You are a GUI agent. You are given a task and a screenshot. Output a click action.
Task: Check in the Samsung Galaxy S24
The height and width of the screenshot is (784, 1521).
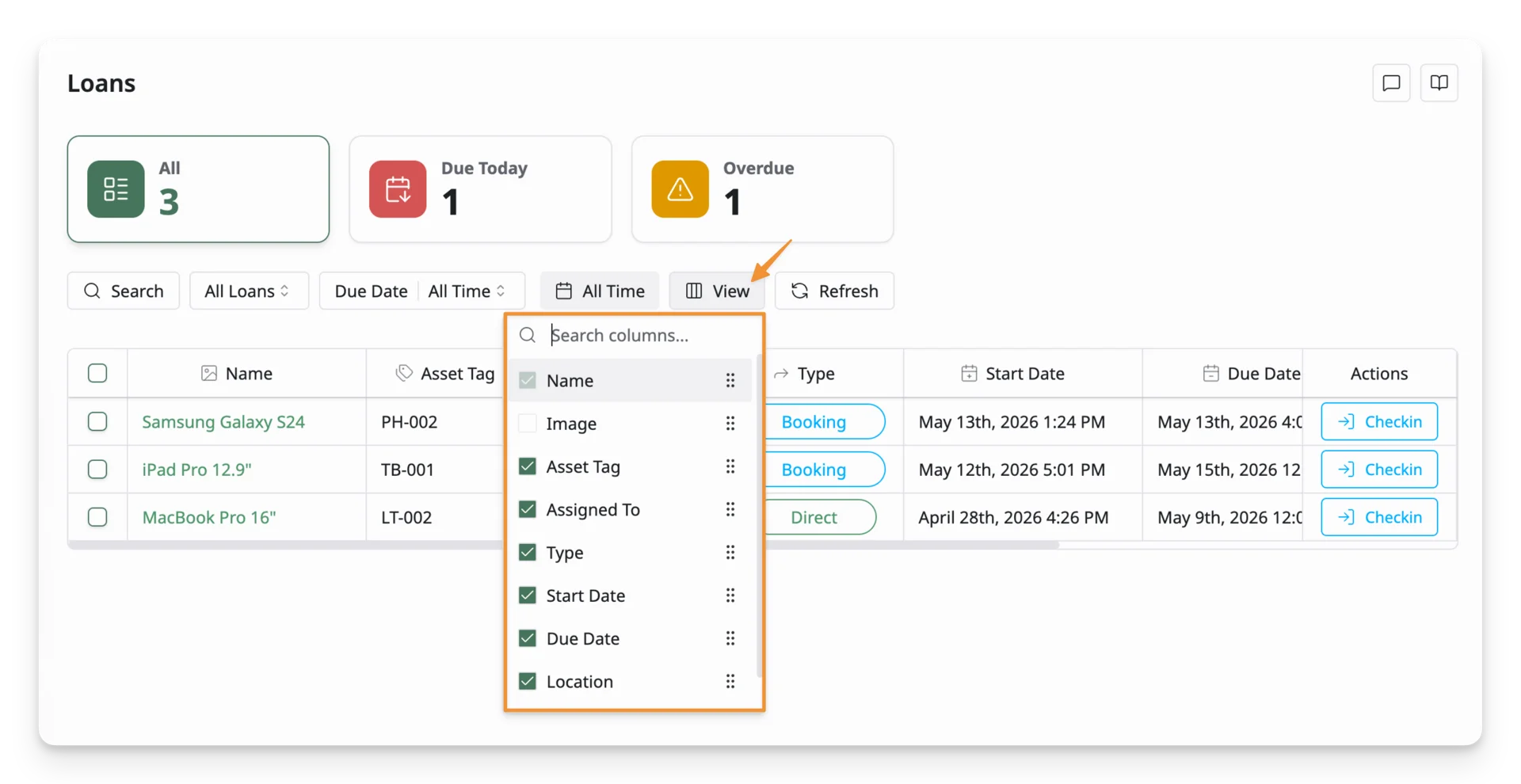pyautogui.click(x=1379, y=421)
